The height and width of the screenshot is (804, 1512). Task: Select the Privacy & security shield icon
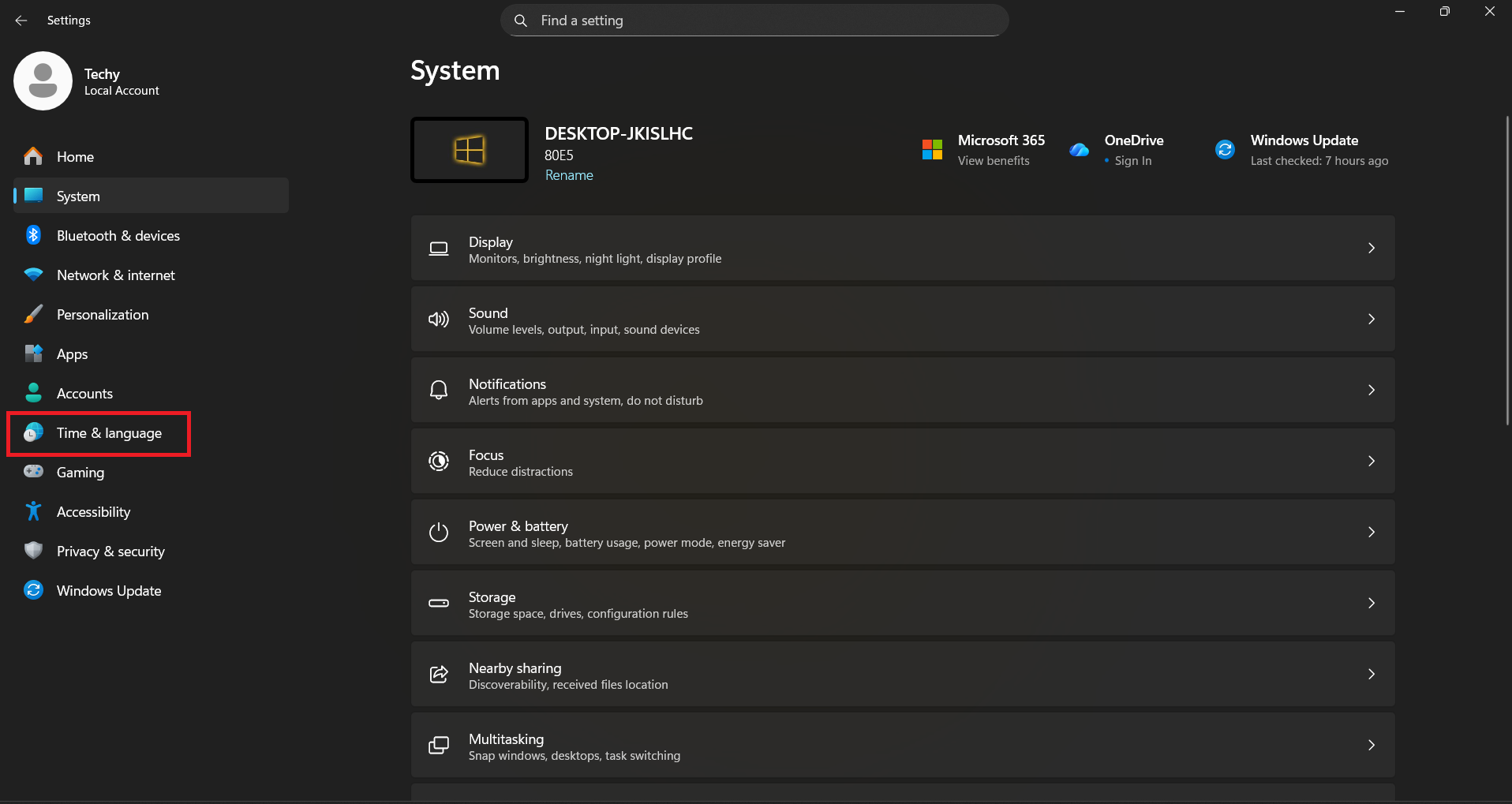33,551
